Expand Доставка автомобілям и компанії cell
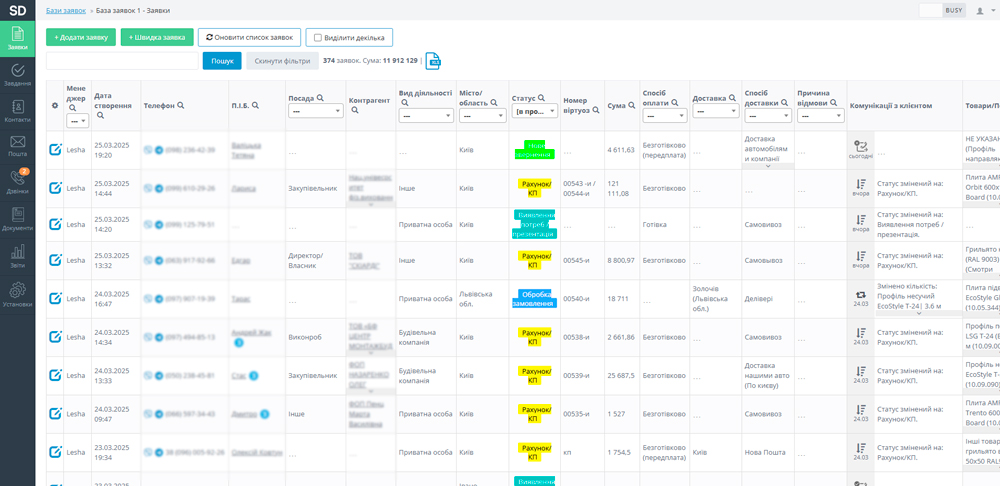The width and height of the screenshot is (1000, 486). tap(768, 166)
